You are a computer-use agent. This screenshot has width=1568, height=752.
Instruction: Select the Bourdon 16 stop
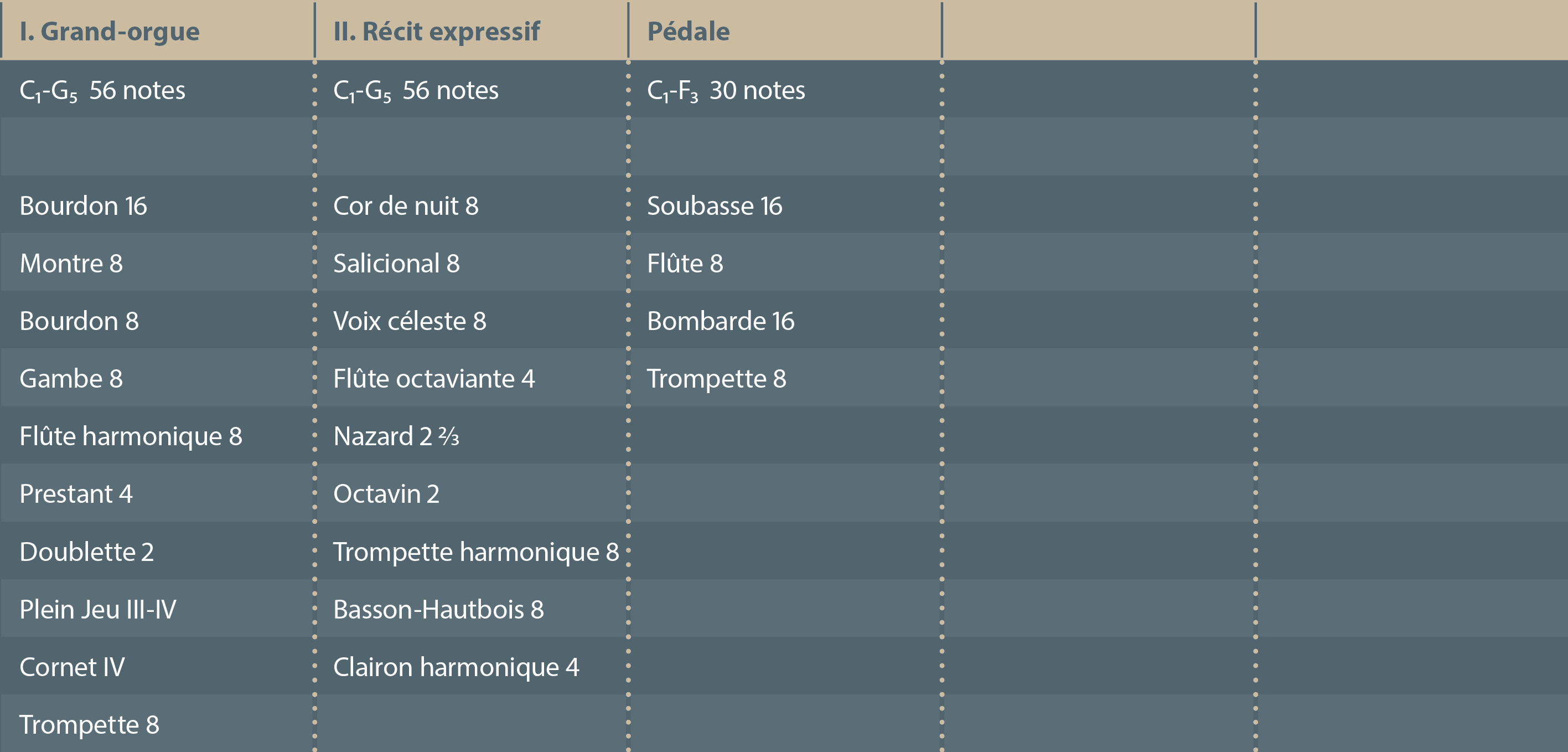(84, 206)
